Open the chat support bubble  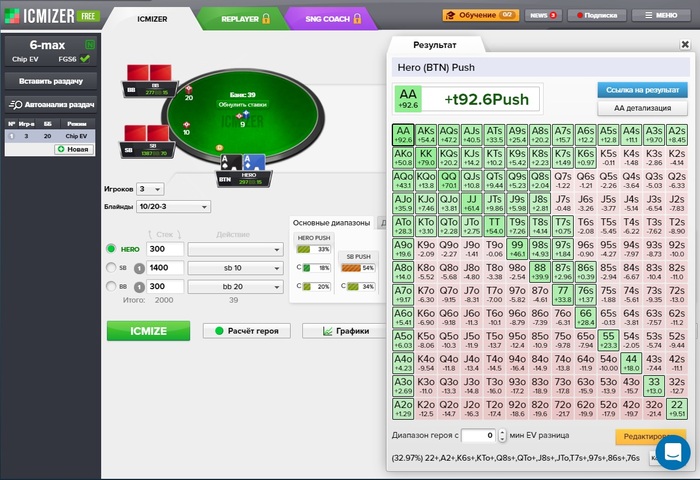tap(673, 453)
